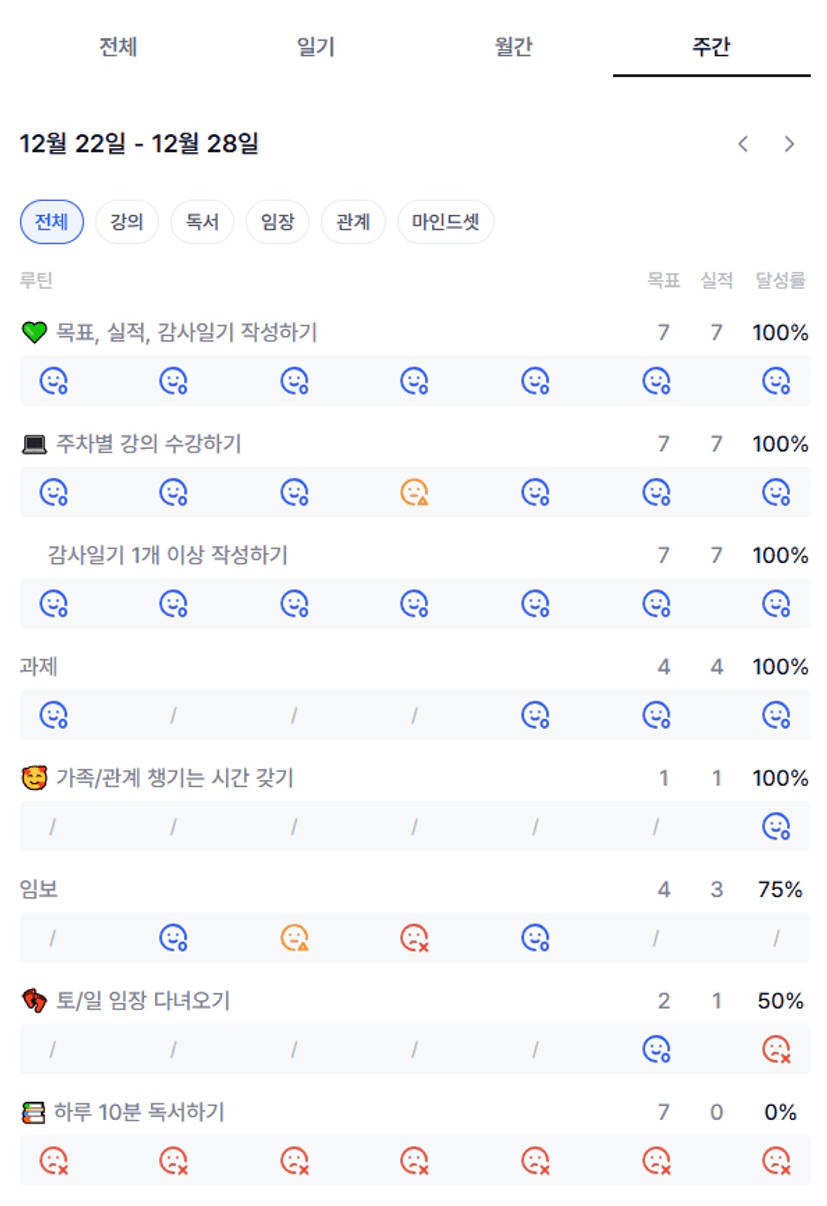Click the red failed face in 임보 row
827x1206 pixels.
pos(414,938)
